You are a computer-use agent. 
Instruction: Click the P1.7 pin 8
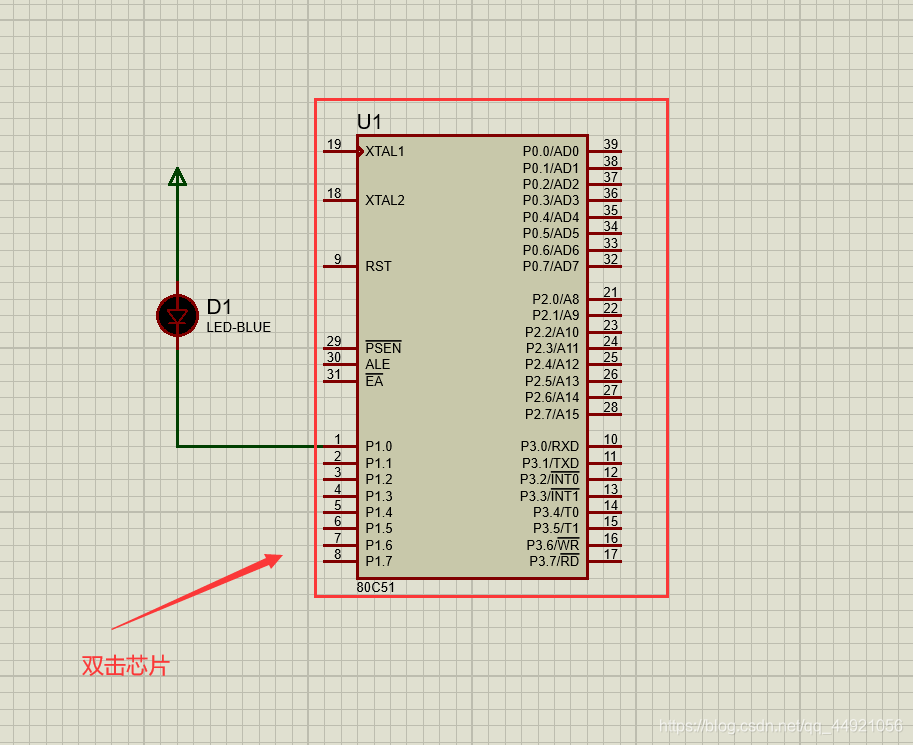pyautogui.click(x=340, y=562)
